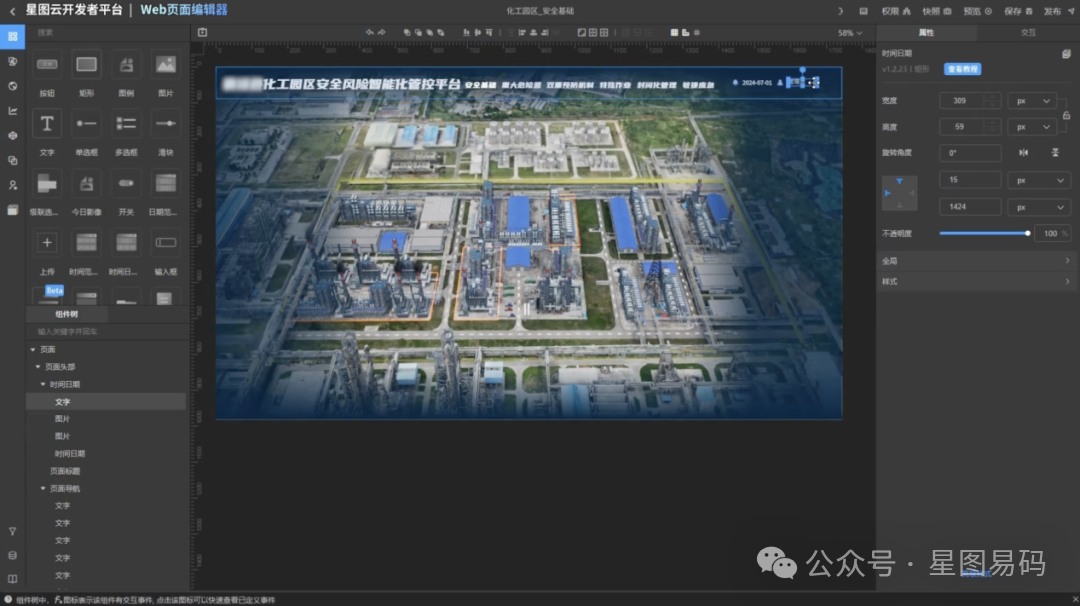The height and width of the screenshot is (606, 1080).
Task: Select the 组件树 tab
Action: click(x=67, y=314)
